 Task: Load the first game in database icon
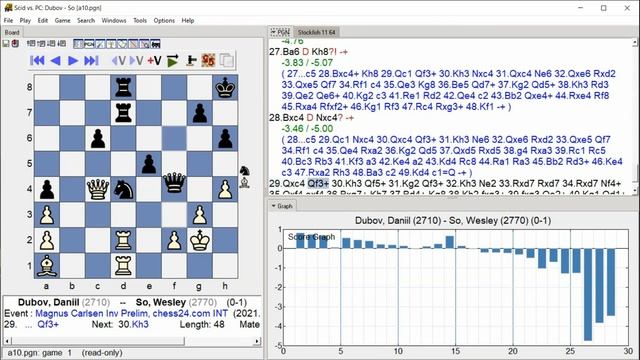[30, 44]
